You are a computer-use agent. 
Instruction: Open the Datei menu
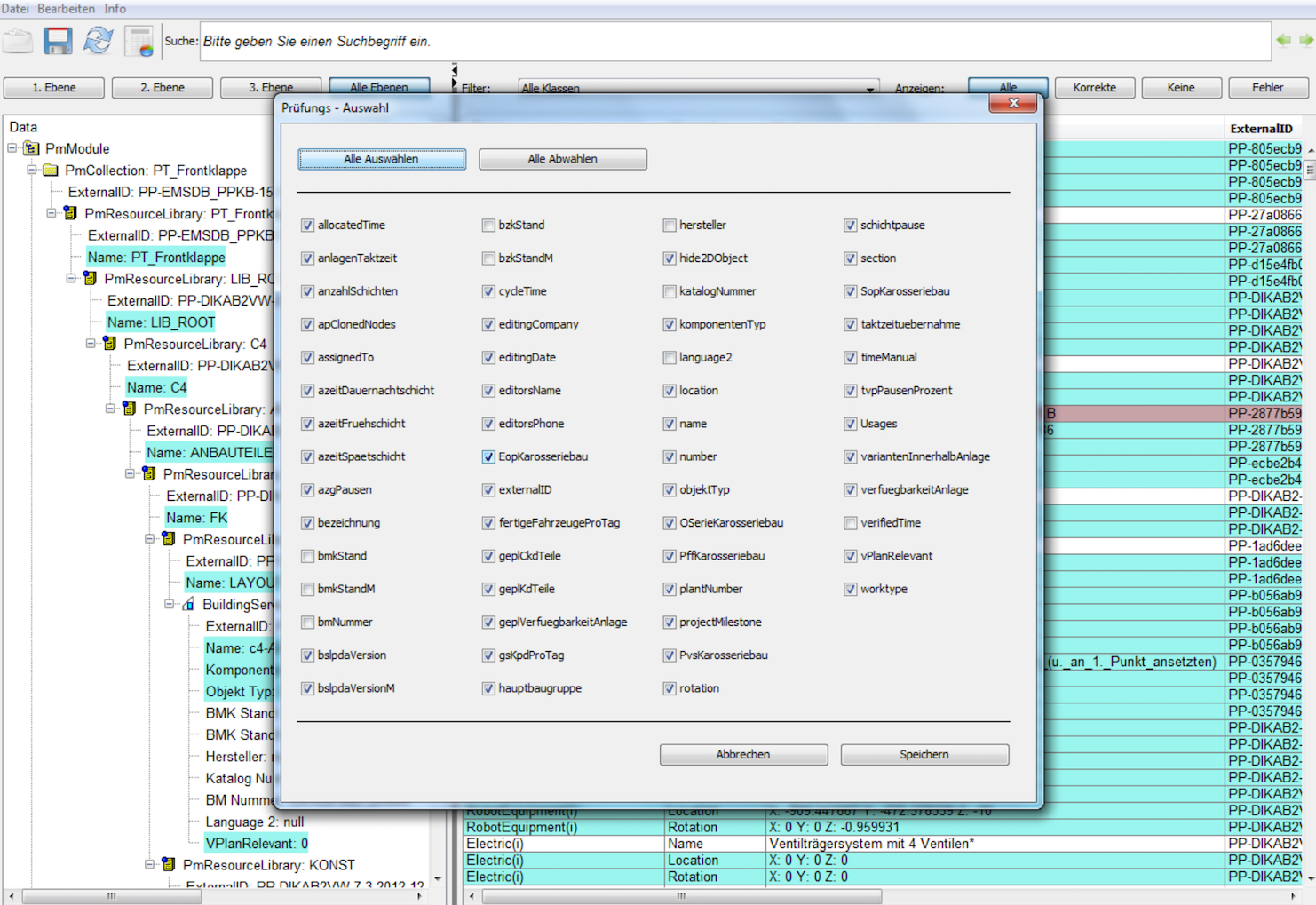tap(15, 8)
